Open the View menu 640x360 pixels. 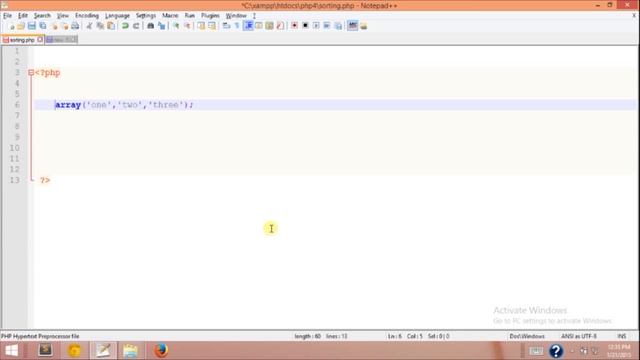tap(62, 16)
